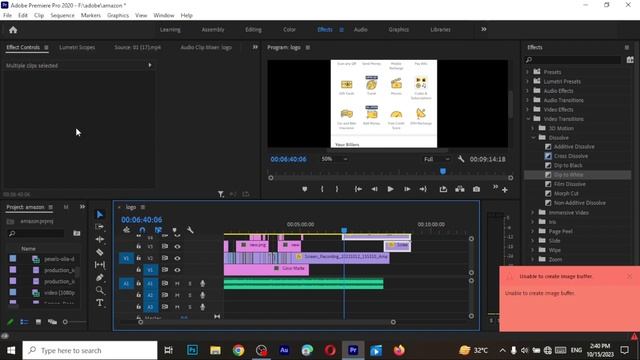Select the Pen tool
Viewport: 640px width, 360px height.
100,278
